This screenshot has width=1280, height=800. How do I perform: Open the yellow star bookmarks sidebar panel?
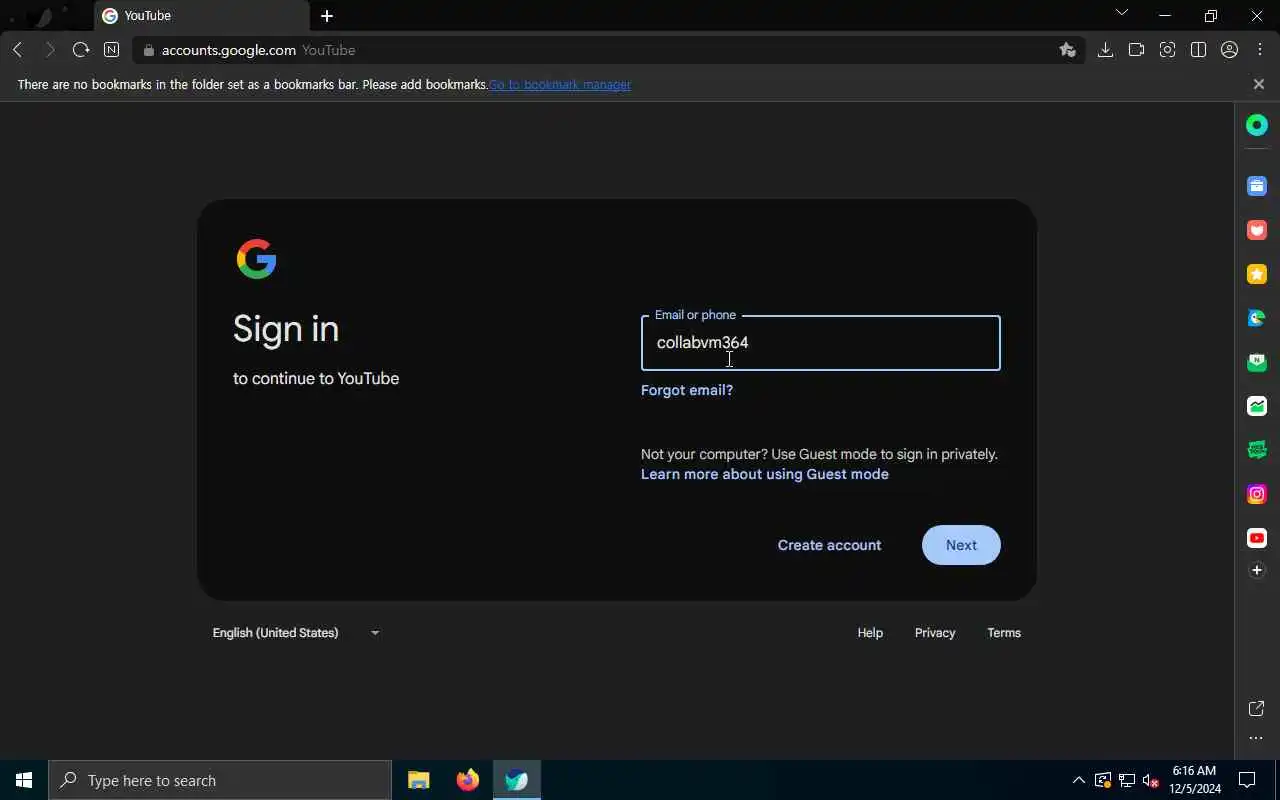[x=1257, y=274]
